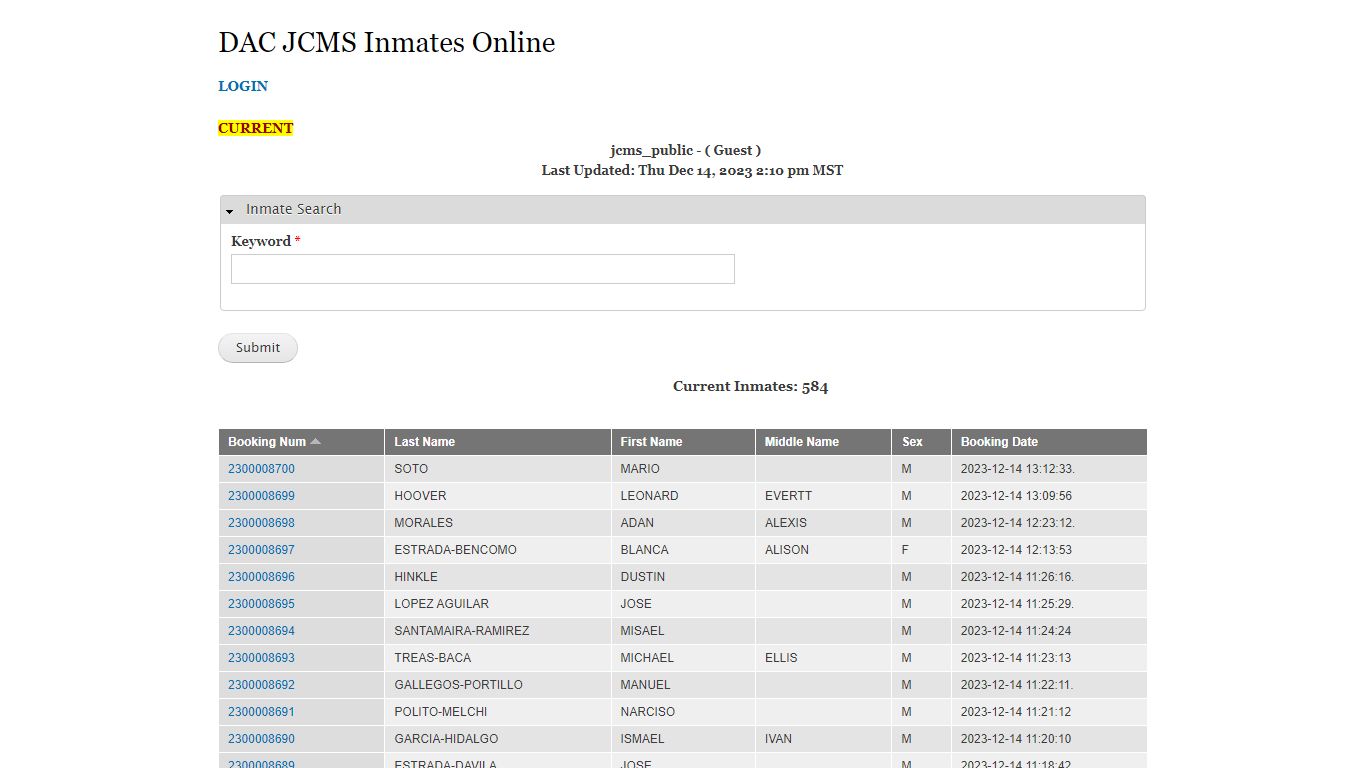Select last name MORALES cell
Image resolution: width=1366 pixels, height=768 pixels.
point(498,523)
